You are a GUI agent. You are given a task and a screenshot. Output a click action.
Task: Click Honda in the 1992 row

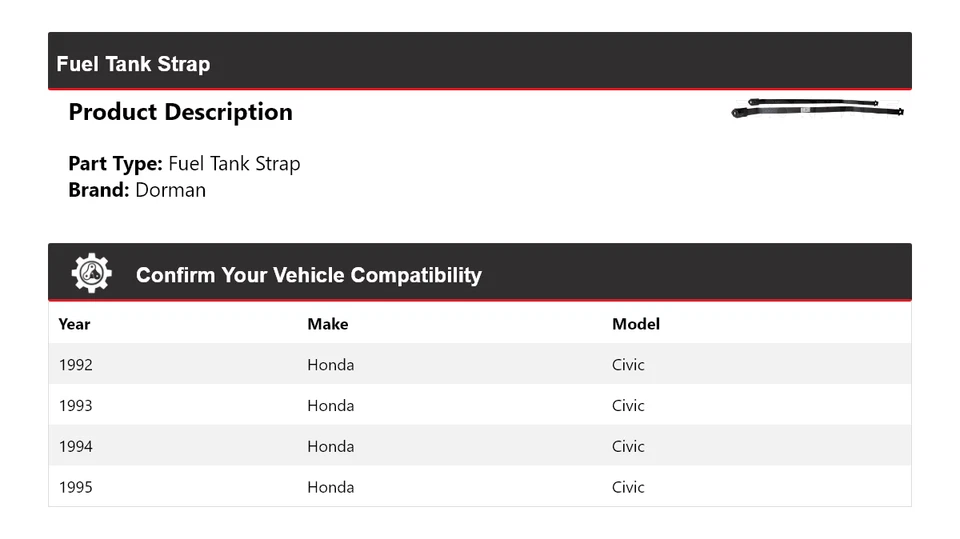[x=330, y=365]
